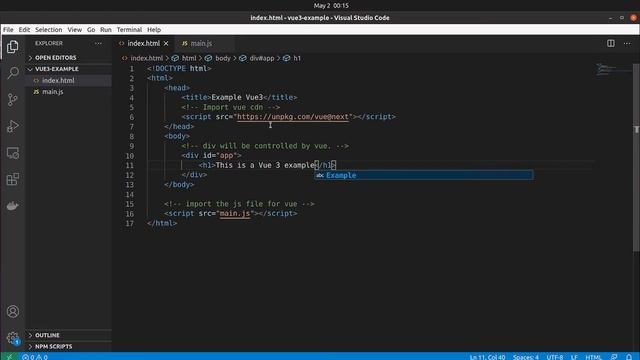
Task: Open the Extensions view icon
Action: pos(13,179)
